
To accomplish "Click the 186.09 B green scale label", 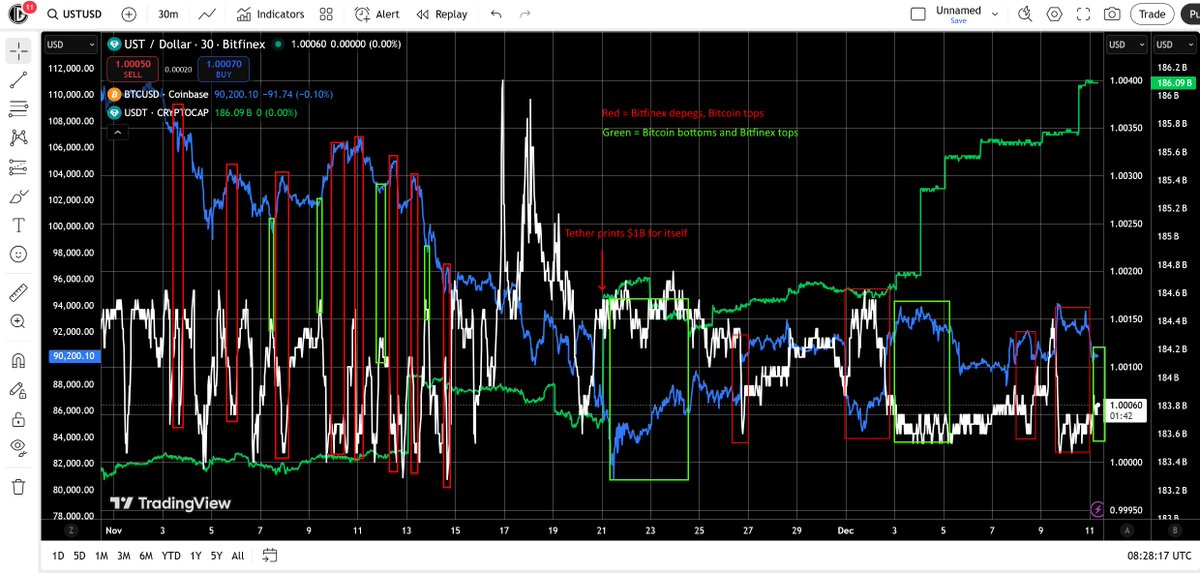I will [1173, 82].
